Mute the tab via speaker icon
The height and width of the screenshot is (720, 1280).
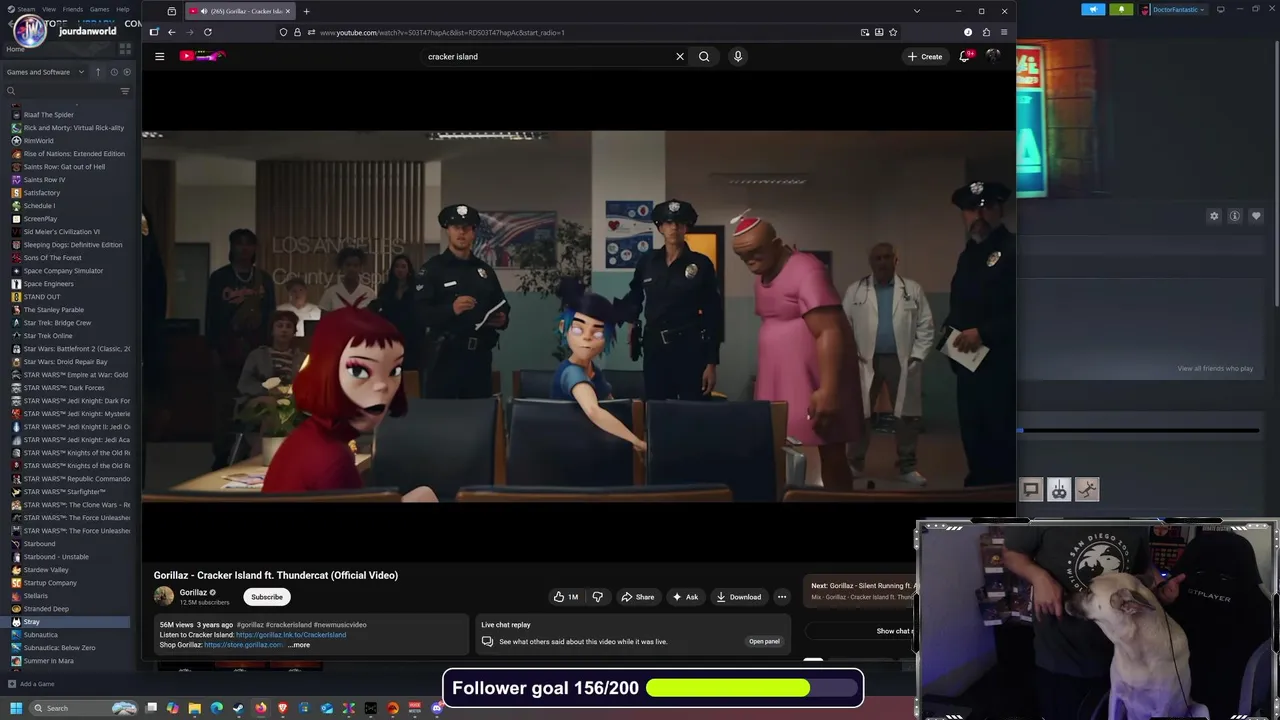pyautogui.click(x=204, y=11)
